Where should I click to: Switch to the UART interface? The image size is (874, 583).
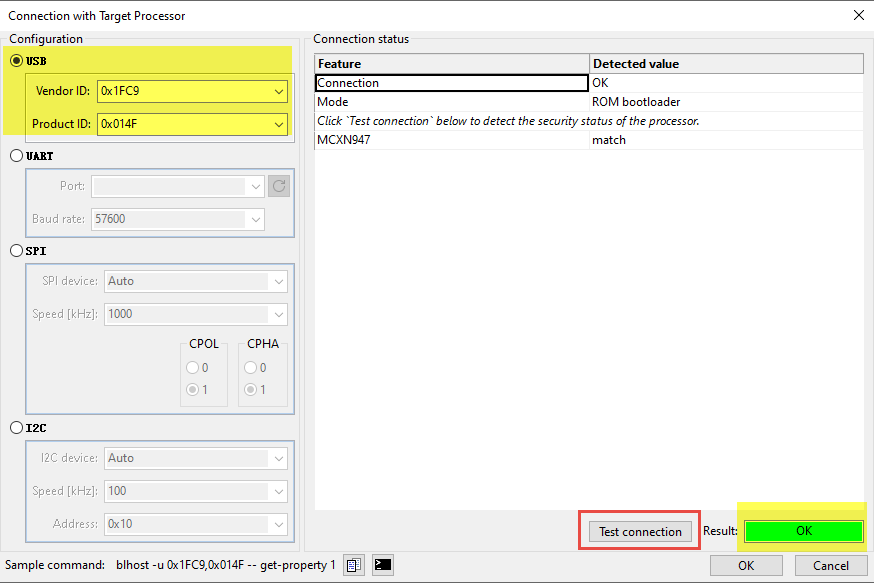tap(16, 155)
